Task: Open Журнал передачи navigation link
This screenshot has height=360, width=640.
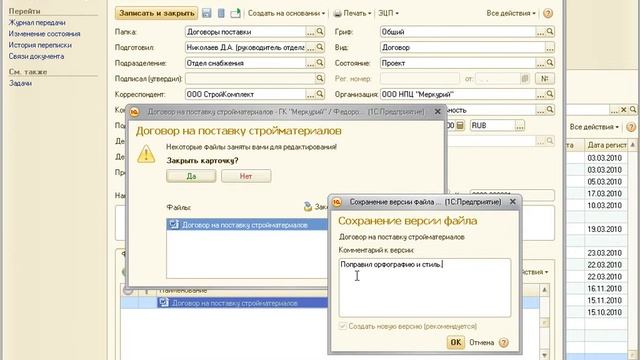Action: tap(37, 23)
